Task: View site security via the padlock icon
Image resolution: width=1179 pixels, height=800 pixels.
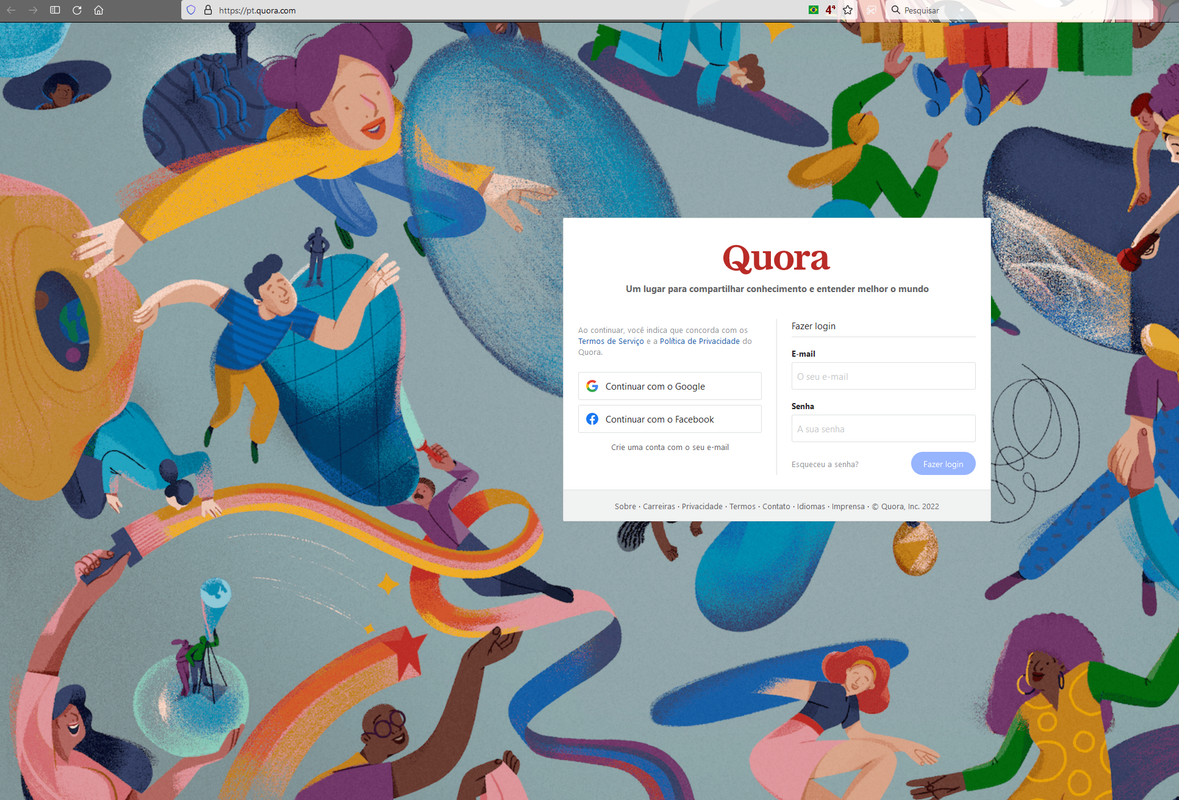Action: click(x=208, y=10)
